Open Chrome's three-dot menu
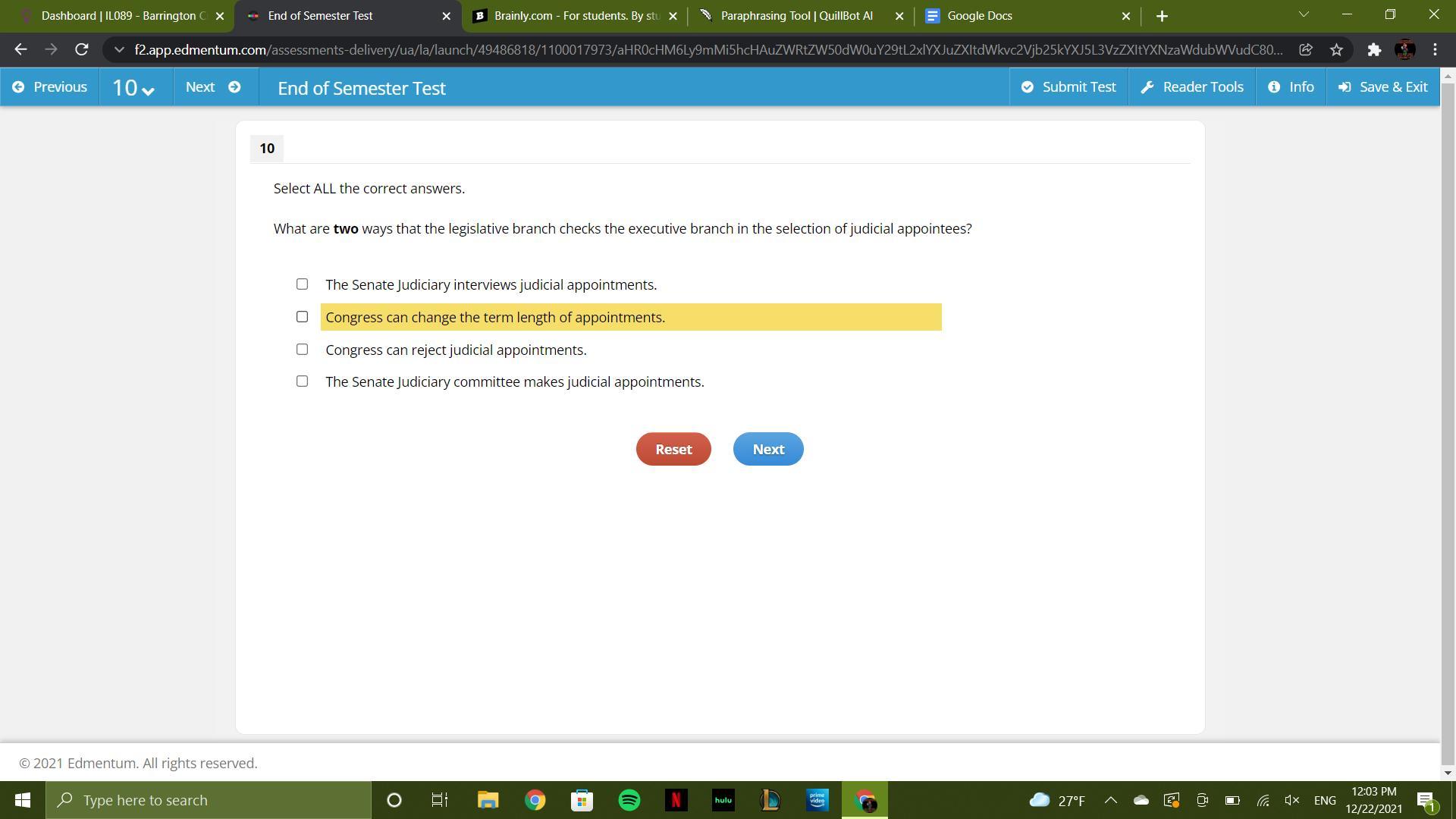Screen dimensions: 1456x819 [x=1435, y=50]
